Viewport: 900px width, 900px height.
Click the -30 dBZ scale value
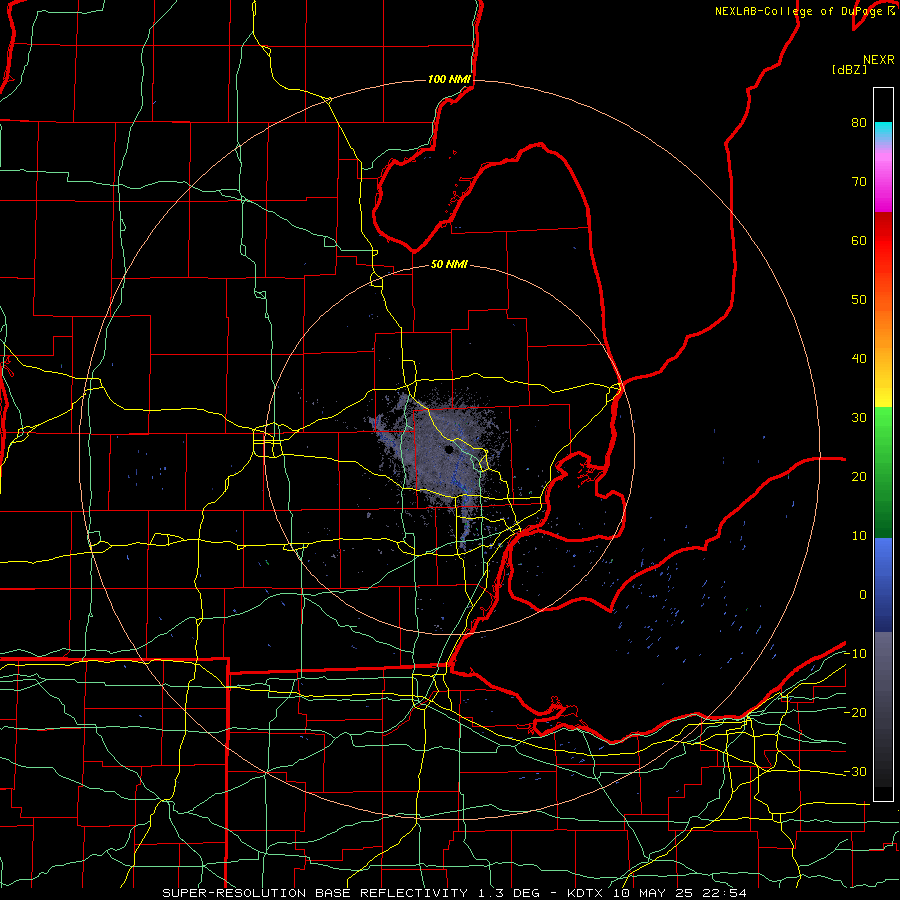855,772
